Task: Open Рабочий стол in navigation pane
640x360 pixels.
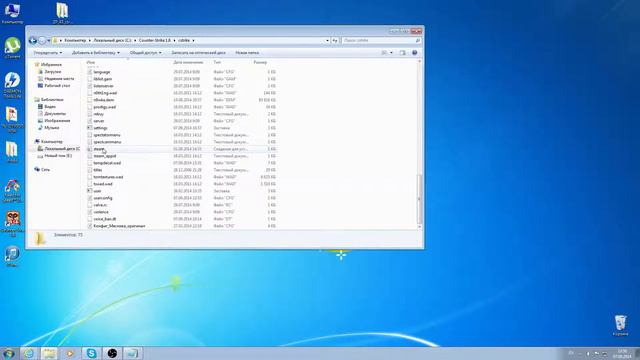Action: (57, 86)
